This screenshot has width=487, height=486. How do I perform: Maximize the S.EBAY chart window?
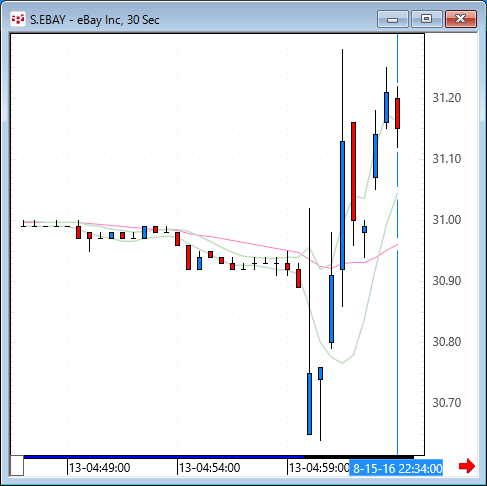click(x=426, y=19)
